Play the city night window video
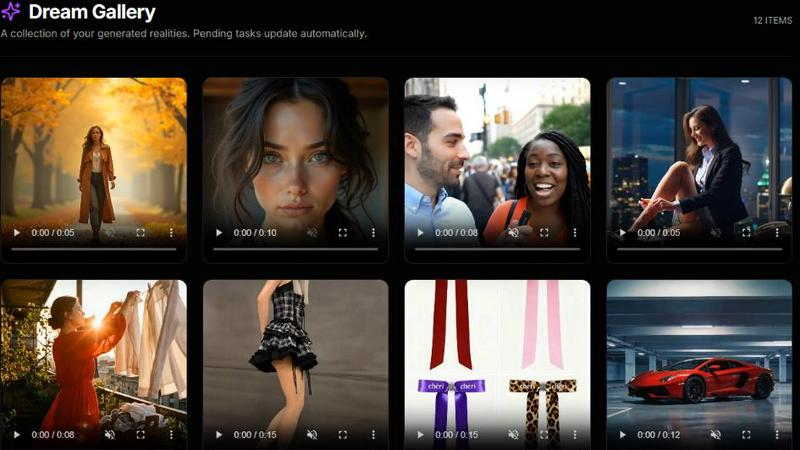 tap(622, 233)
